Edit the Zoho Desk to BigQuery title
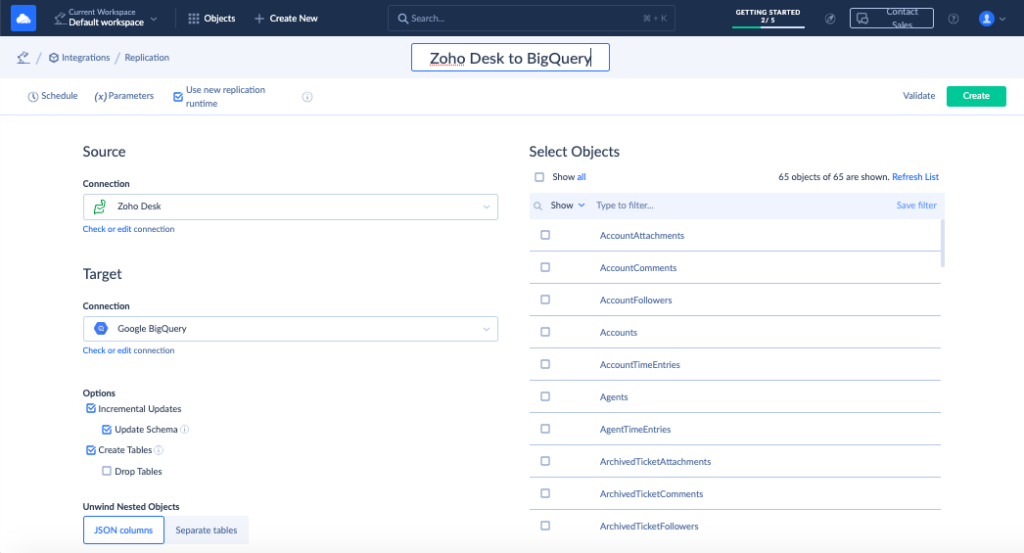Screen dimensions: 1024x553 click(x=510, y=57)
